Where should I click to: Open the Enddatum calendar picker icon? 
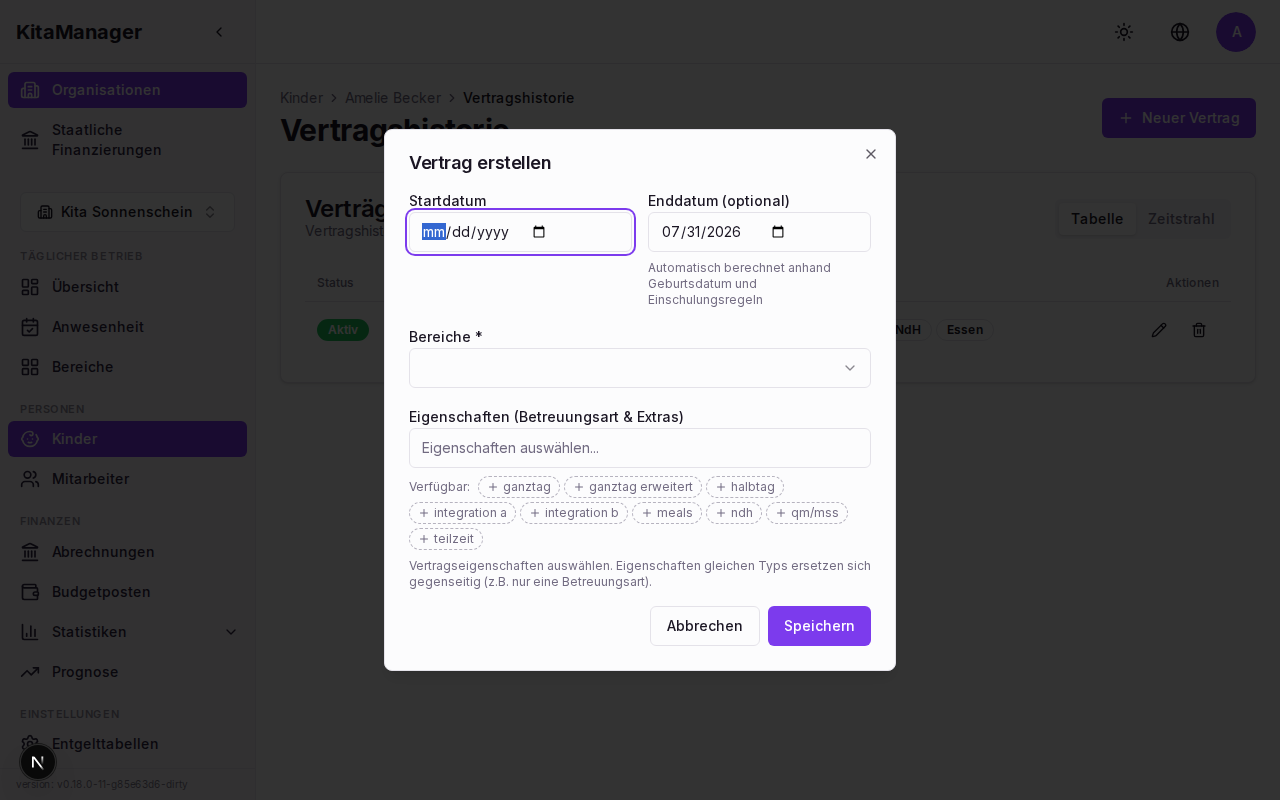(x=778, y=232)
